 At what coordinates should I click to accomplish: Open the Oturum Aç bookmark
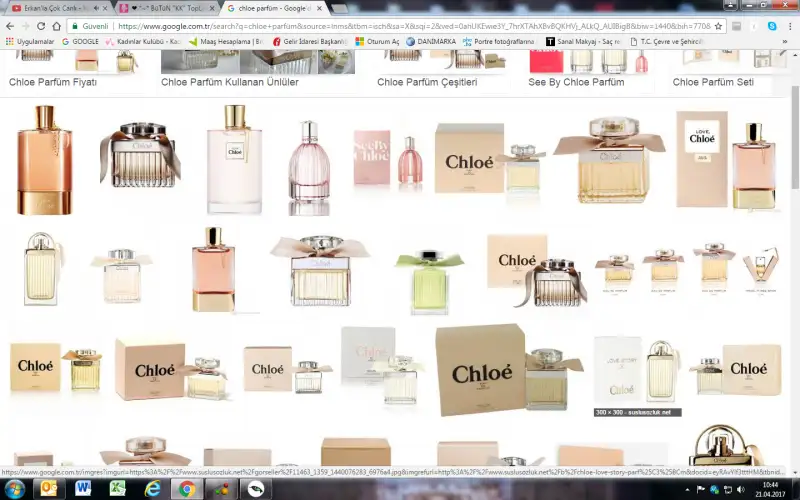point(378,41)
